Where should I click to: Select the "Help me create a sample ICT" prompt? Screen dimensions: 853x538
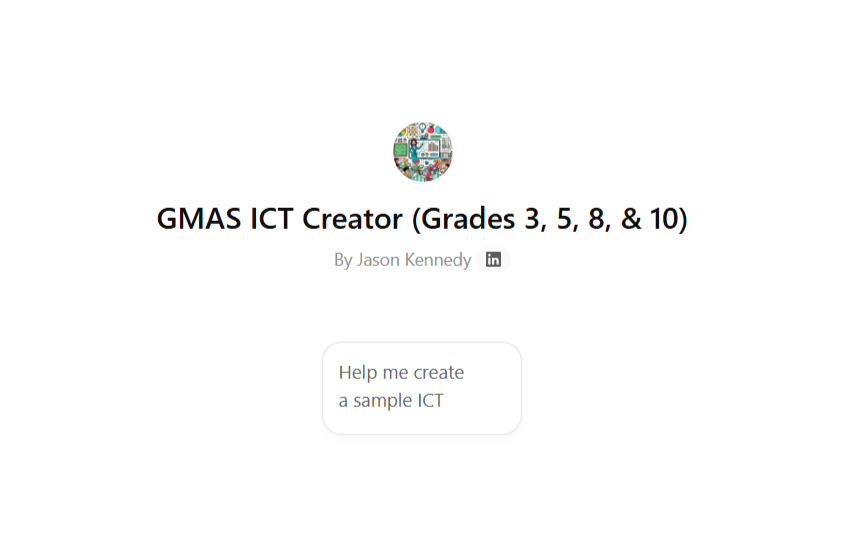[421, 387]
